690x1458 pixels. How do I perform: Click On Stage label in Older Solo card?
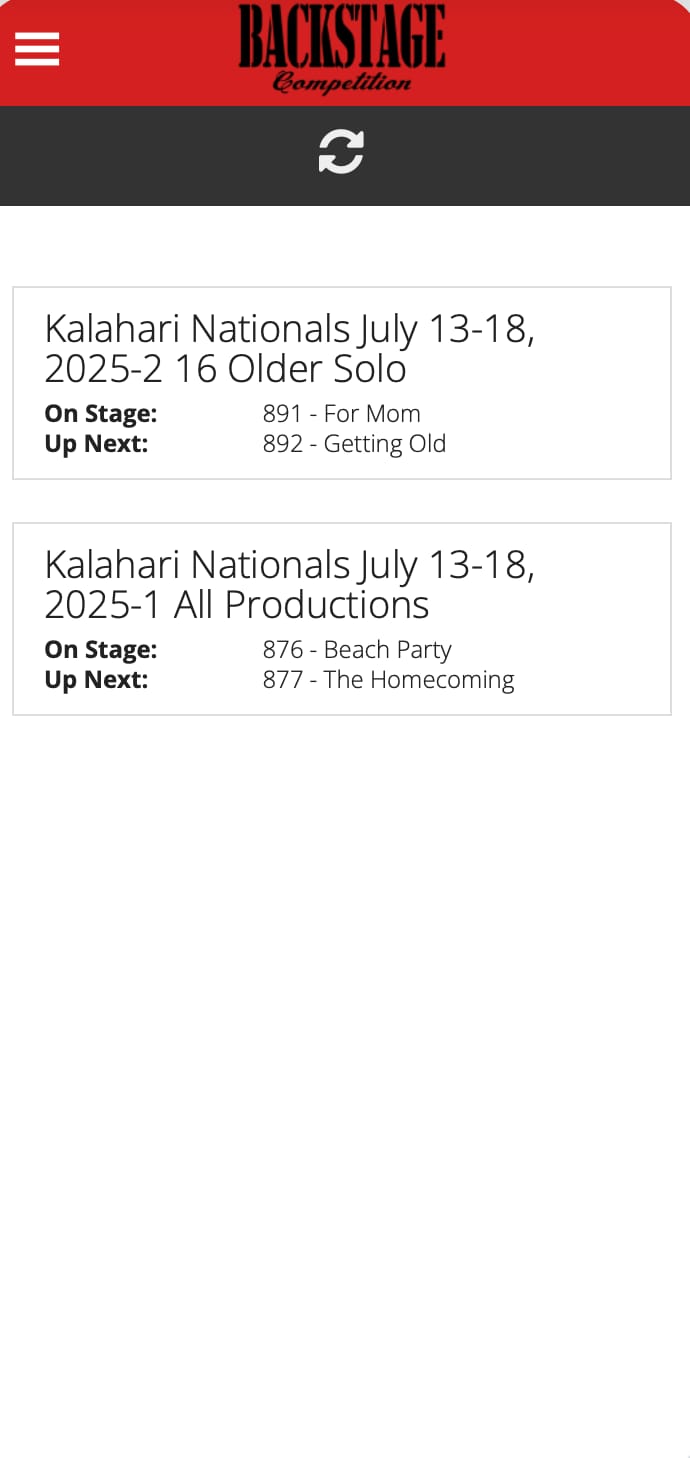(x=101, y=414)
